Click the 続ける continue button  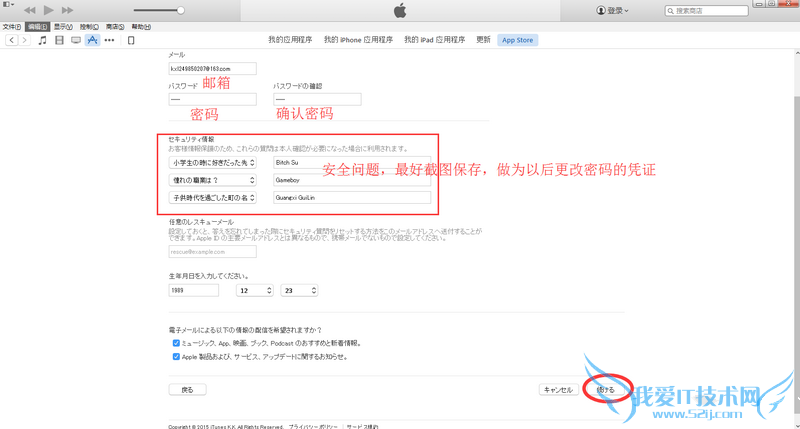(606, 390)
